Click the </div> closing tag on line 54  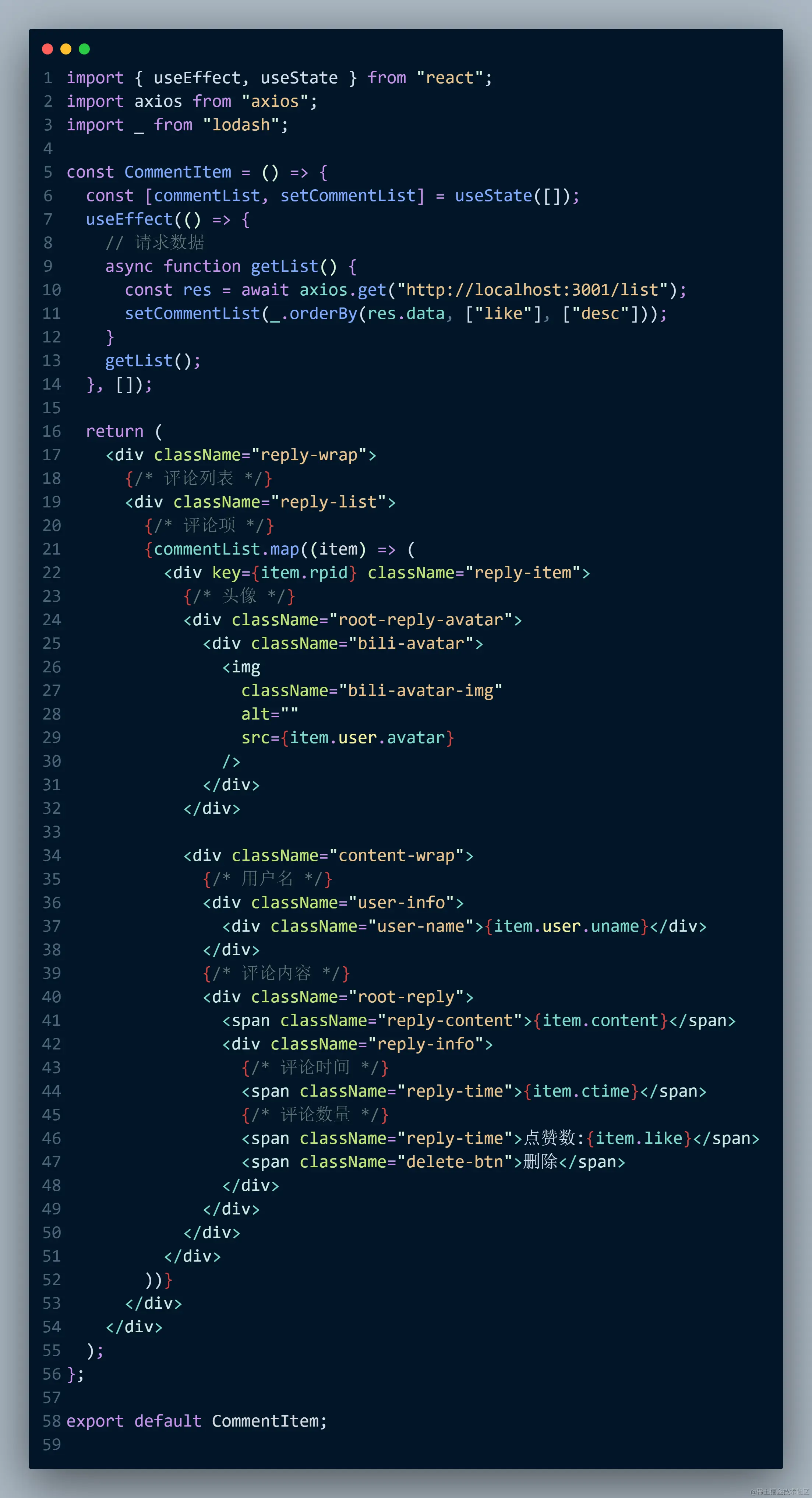(134, 1326)
